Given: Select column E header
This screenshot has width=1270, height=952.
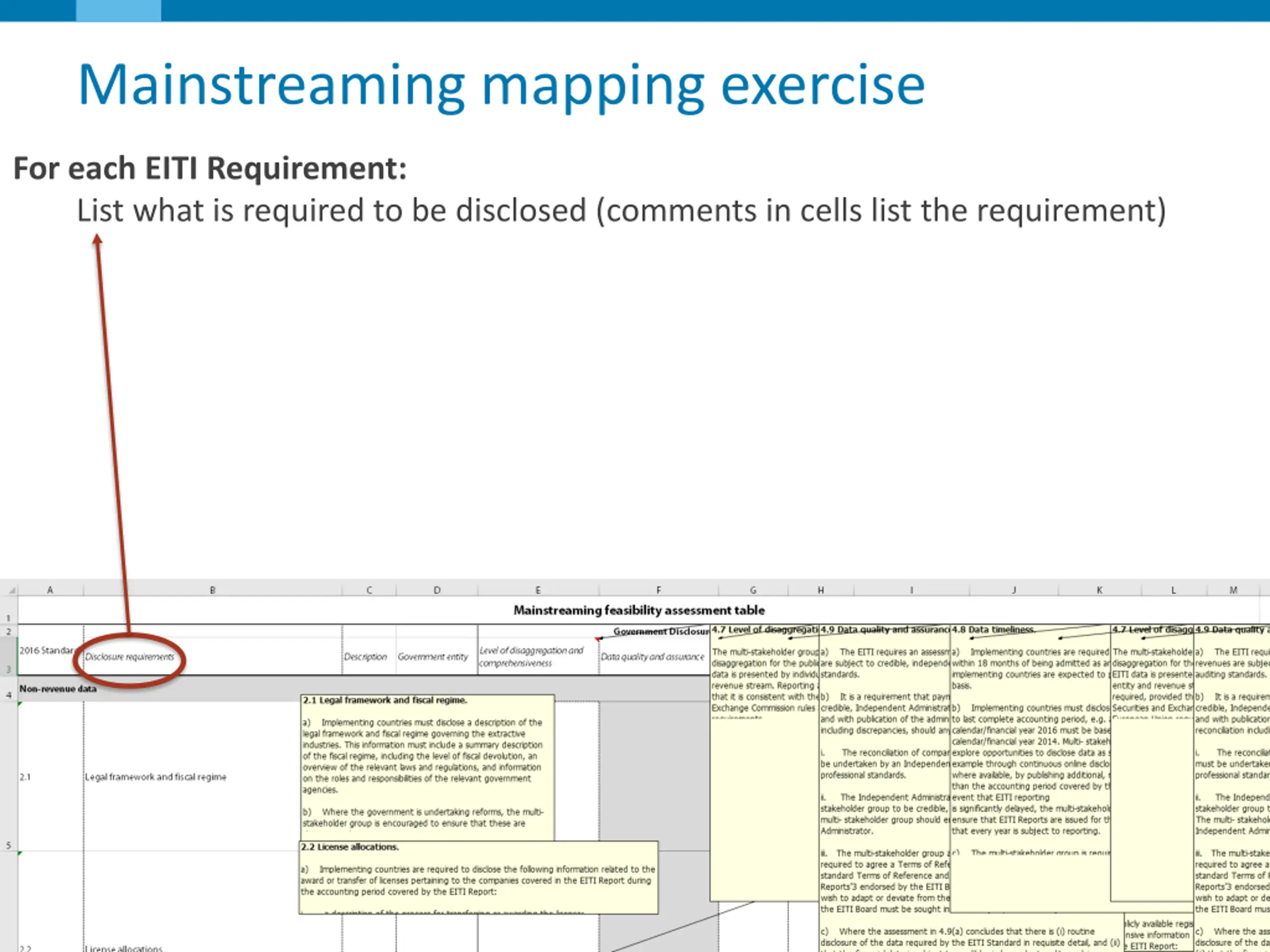Looking at the screenshot, I should click(x=538, y=590).
